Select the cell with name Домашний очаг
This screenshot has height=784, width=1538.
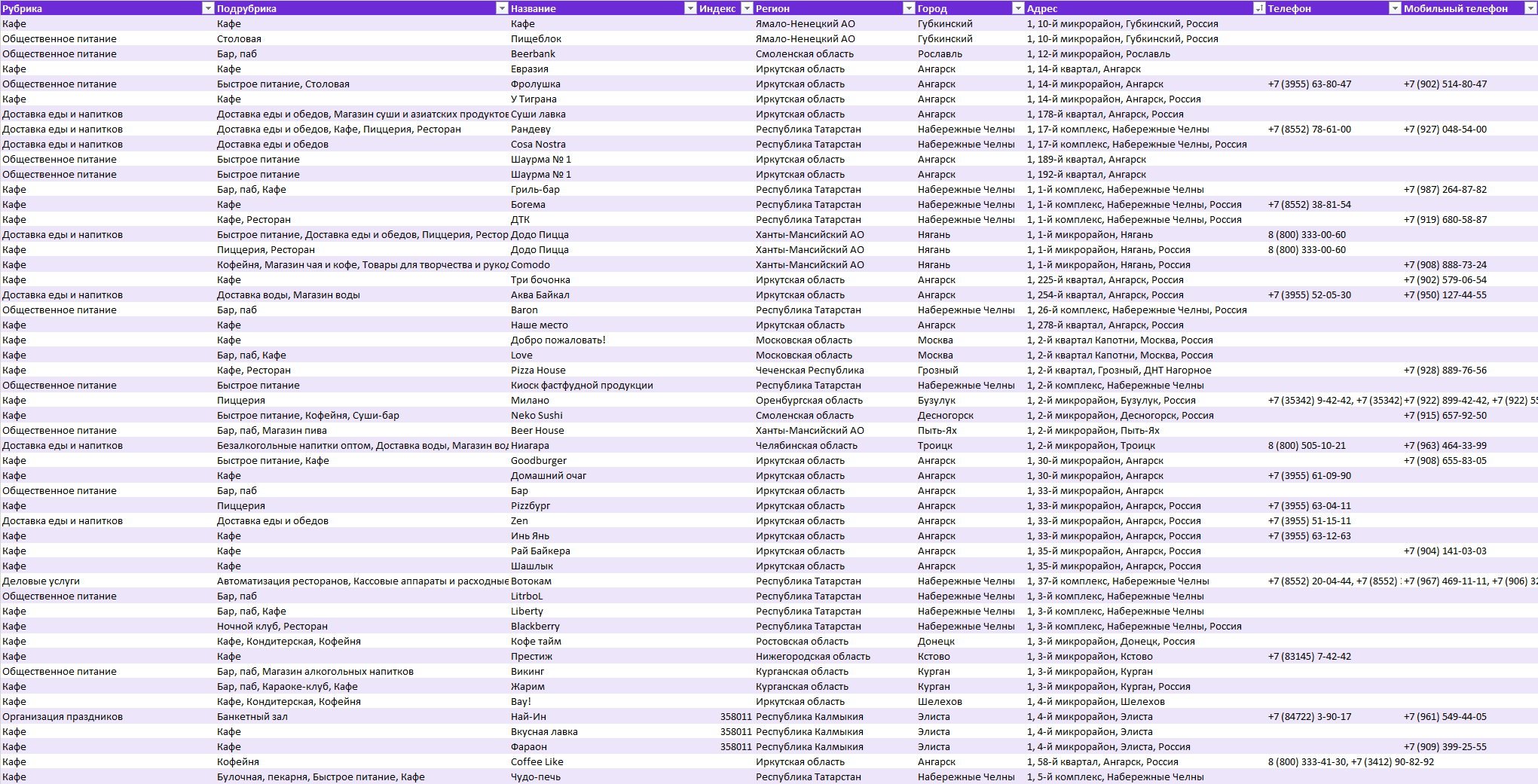(x=603, y=475)
